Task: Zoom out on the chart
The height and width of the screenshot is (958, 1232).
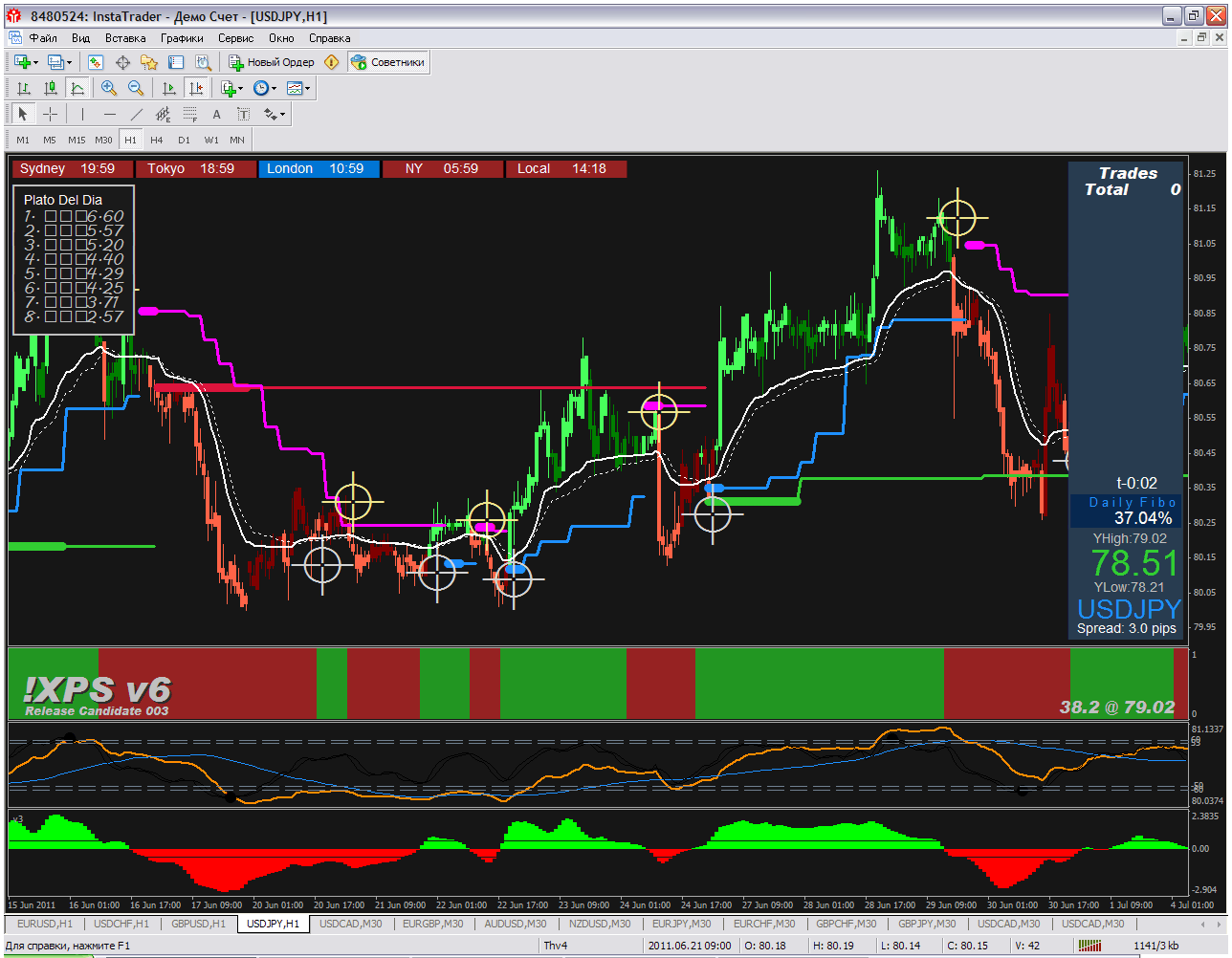Action: click(x=136, y=88)
